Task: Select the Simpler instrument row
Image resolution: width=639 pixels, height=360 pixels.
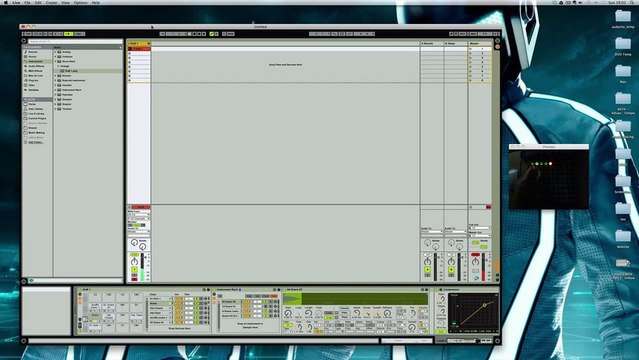Action: click(88, 104)
